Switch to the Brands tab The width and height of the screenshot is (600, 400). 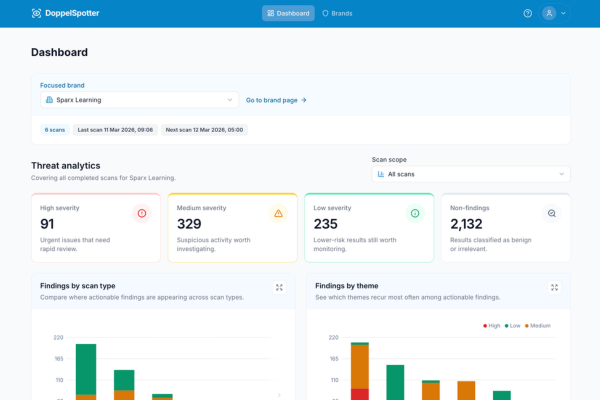pyautogui.click(x=337, y=13)
